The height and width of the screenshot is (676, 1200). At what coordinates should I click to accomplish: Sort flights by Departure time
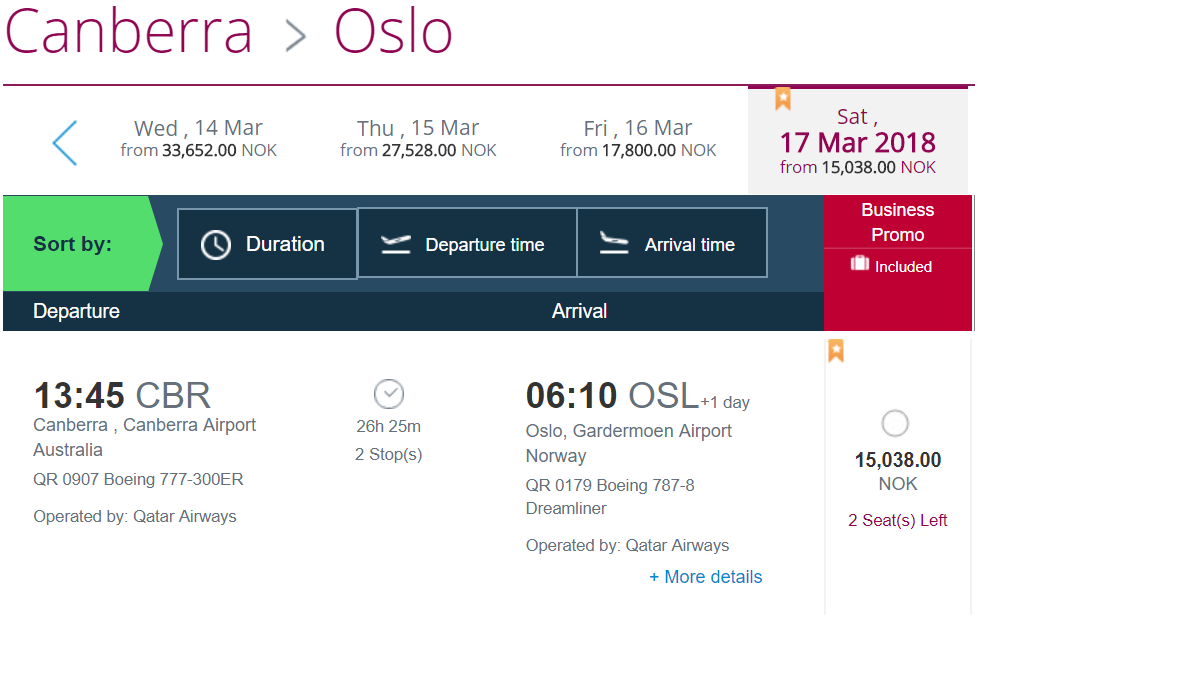click(x=467, y=242)
